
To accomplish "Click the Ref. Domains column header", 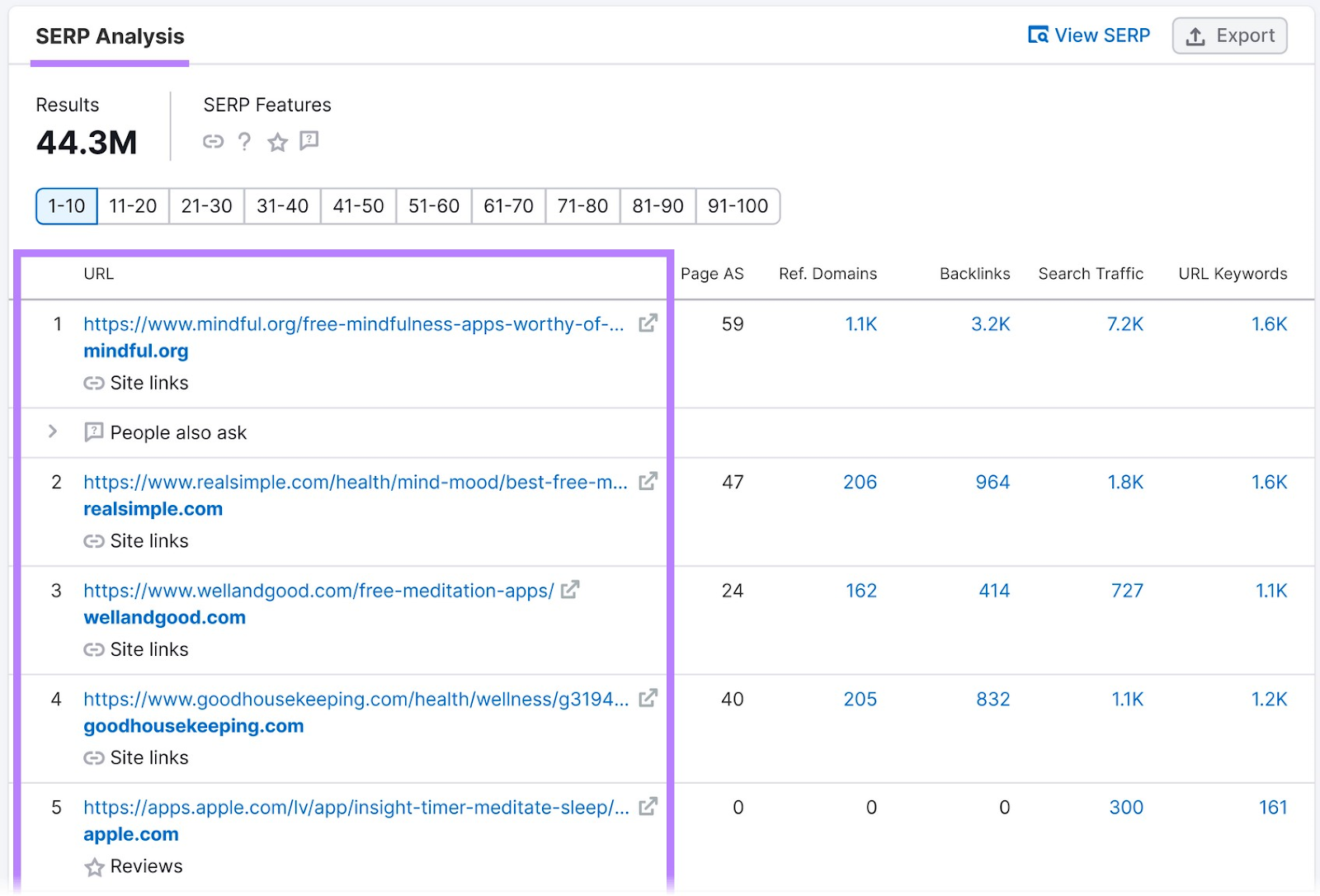I will point(827,274).
